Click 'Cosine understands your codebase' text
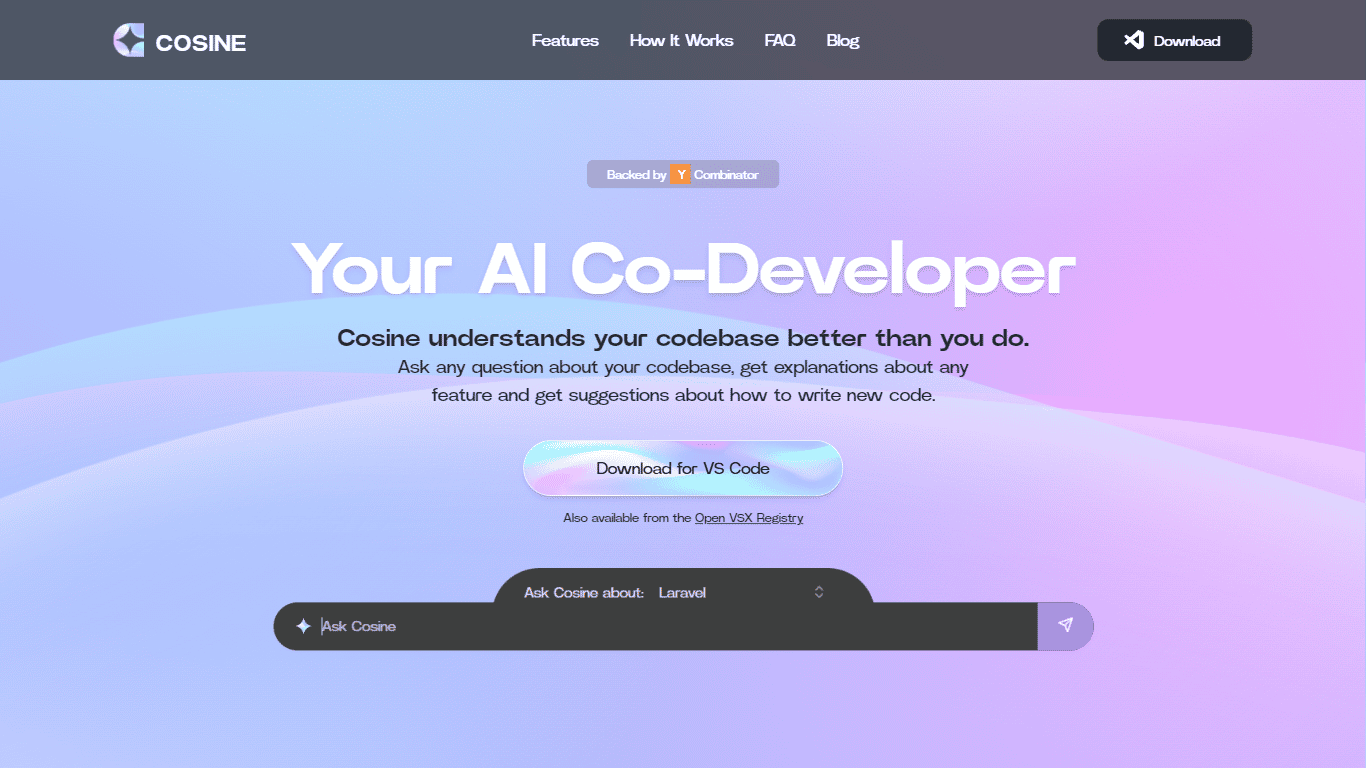The width and height of the screenshot is (1366, 768). pyautogui.click(x=683, y=338)
